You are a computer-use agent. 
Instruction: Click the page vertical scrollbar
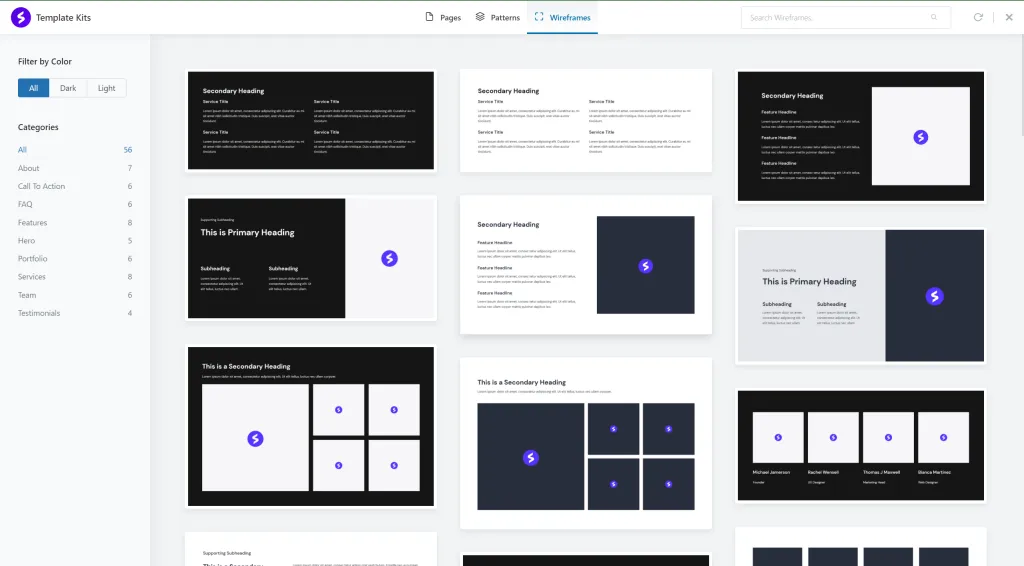pos(1019,90)
